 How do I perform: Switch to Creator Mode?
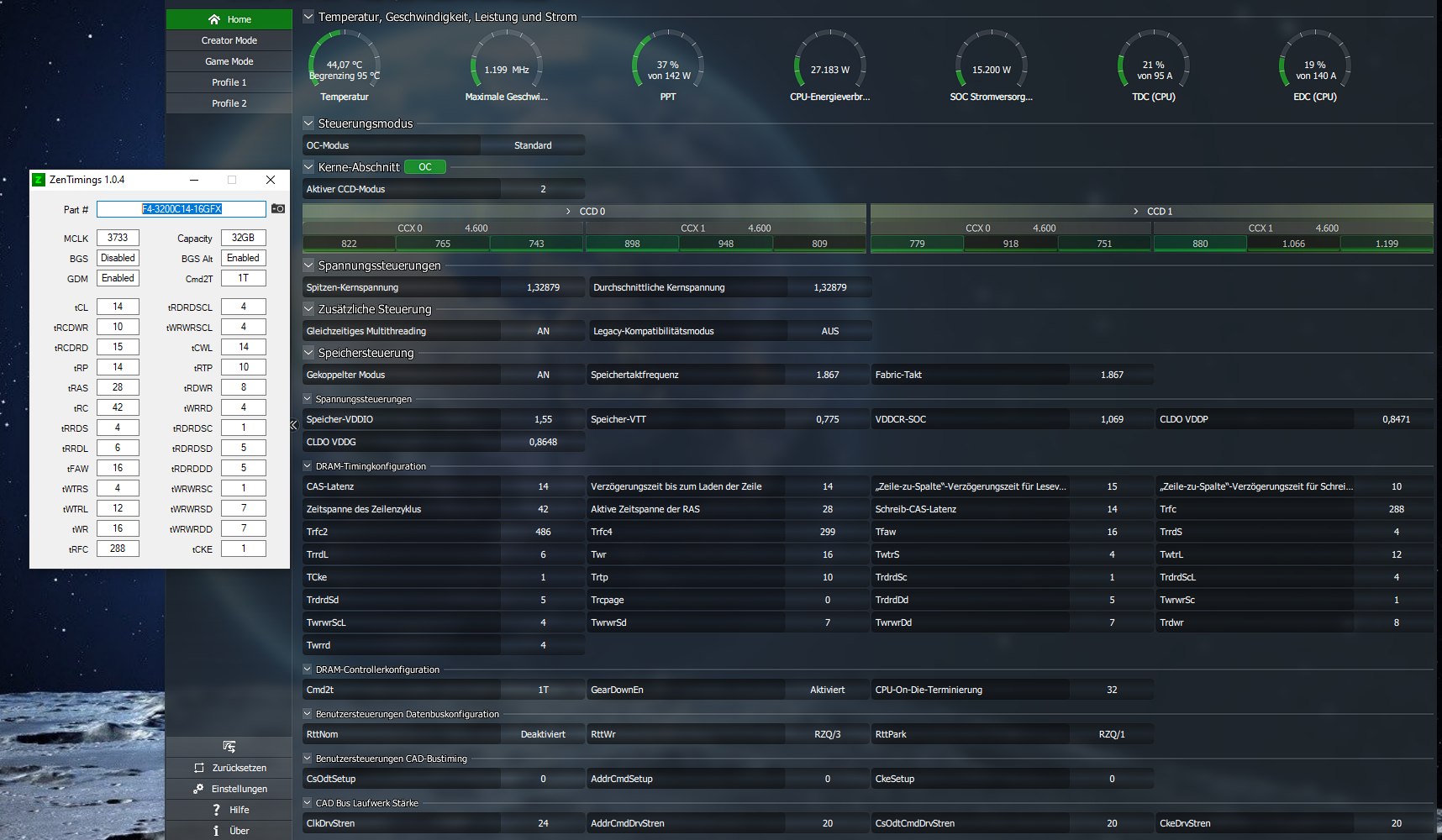(229, 40)
